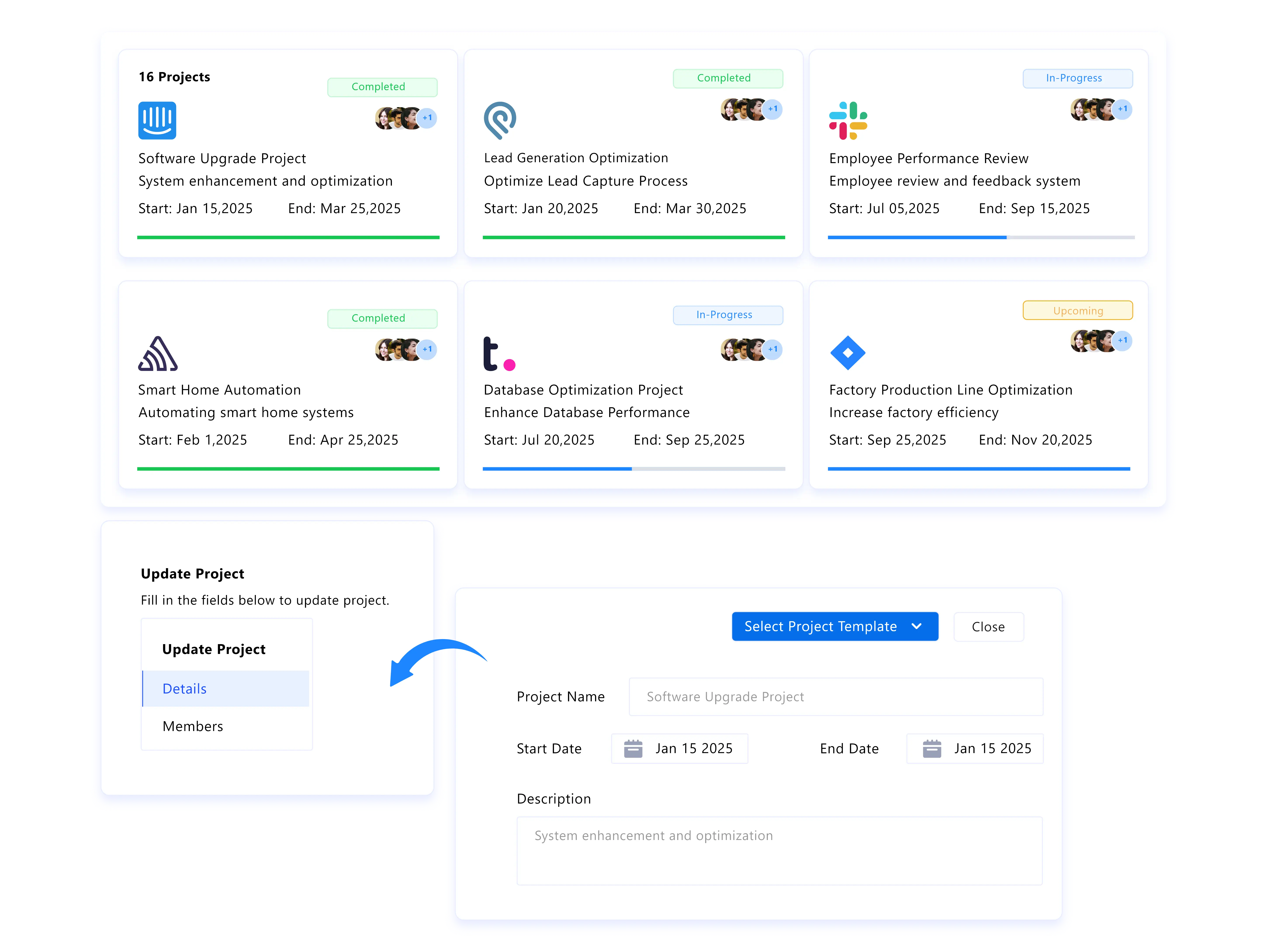Click the Slack logo on Employee Performance Review

coord(848,120)
